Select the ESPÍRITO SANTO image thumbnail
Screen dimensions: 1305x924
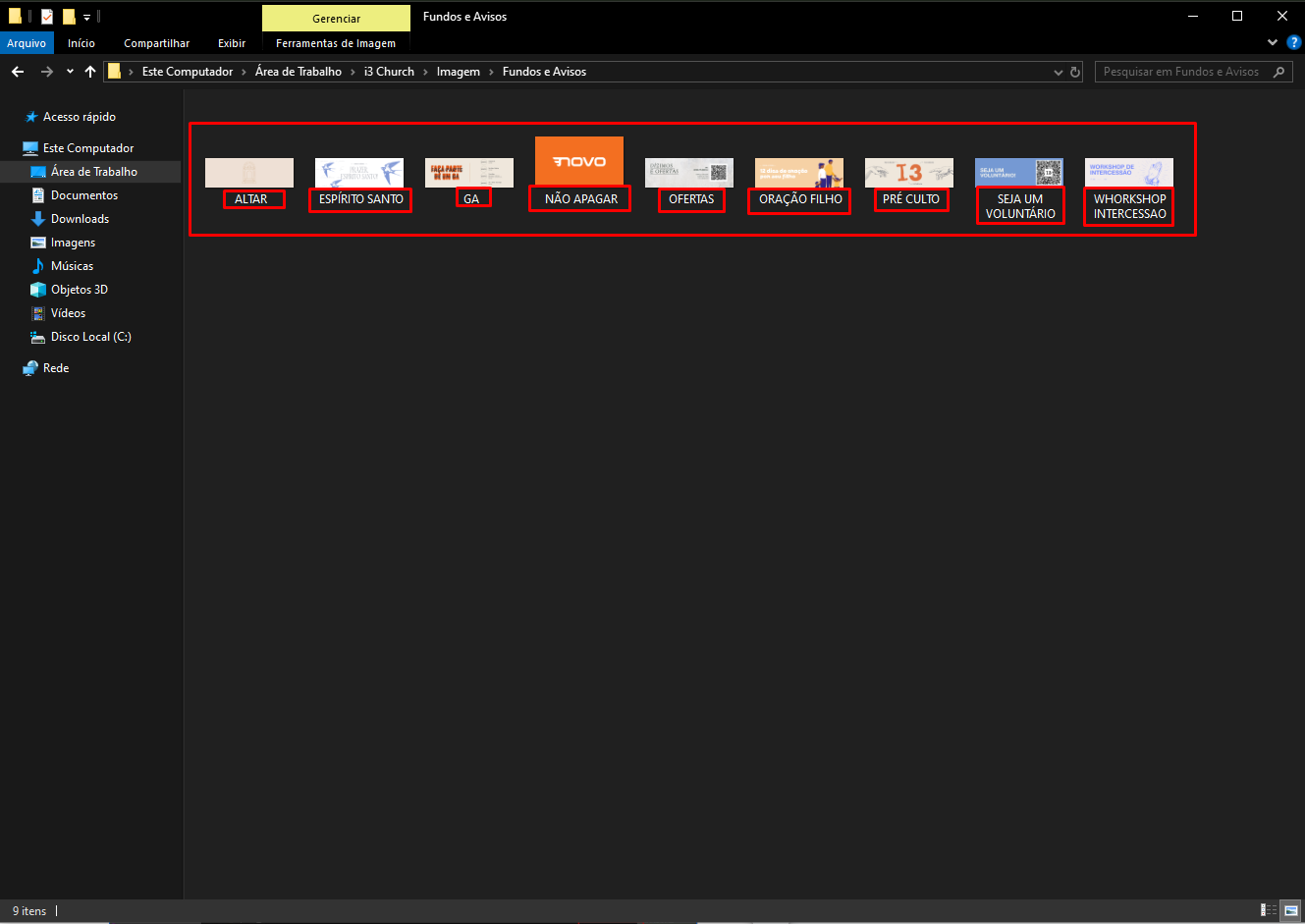coord(359,173)
